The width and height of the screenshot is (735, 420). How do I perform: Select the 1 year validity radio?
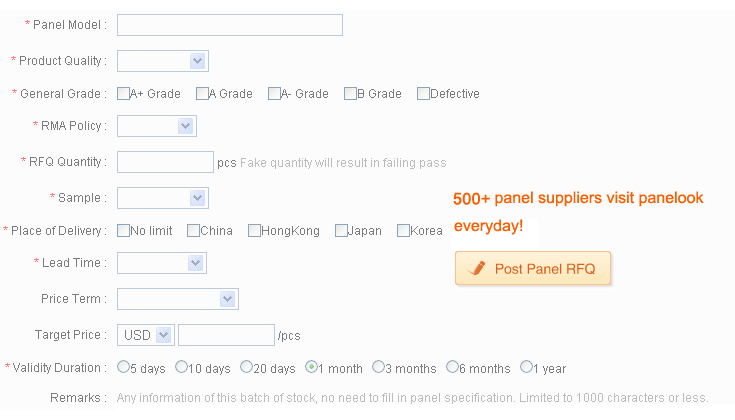click(526, 367)
